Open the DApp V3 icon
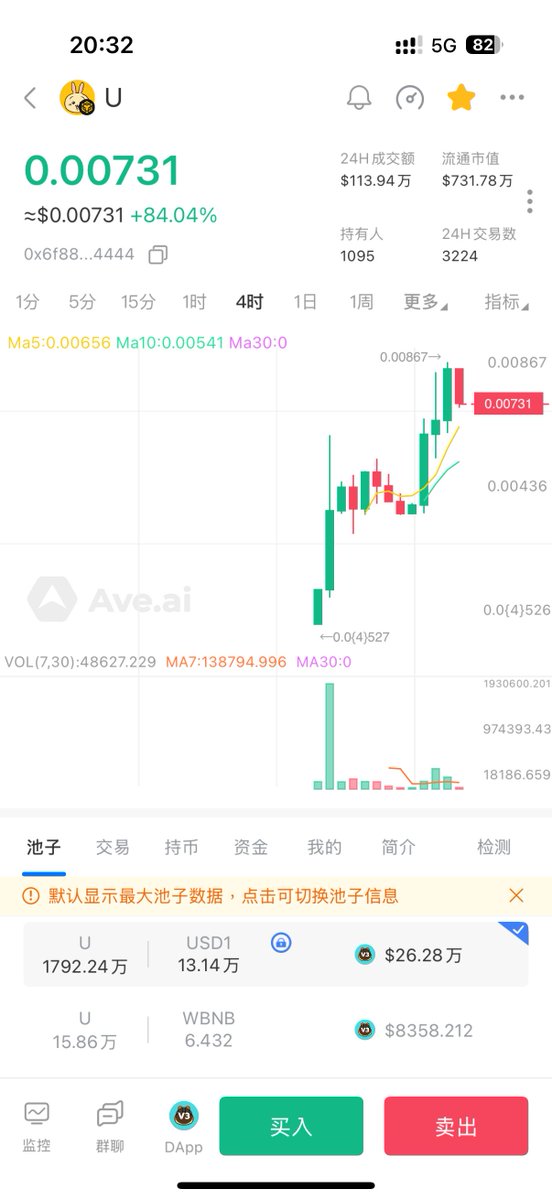The image size is (552, 1200). (x=183, y=1126)
